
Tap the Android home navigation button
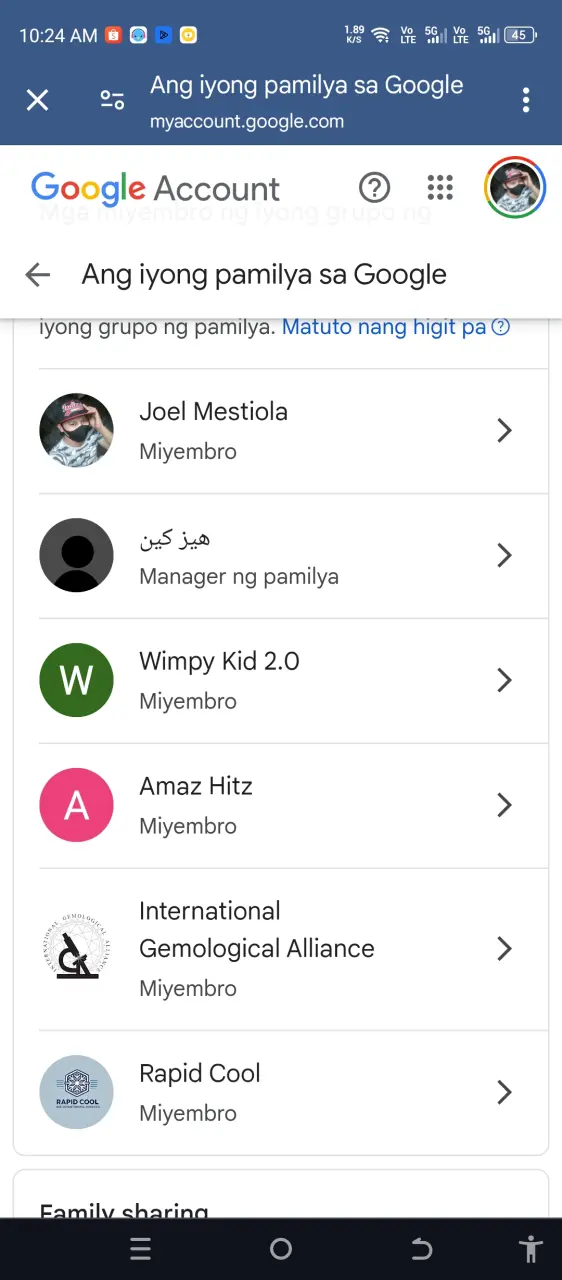click(x=281, y=1249)
